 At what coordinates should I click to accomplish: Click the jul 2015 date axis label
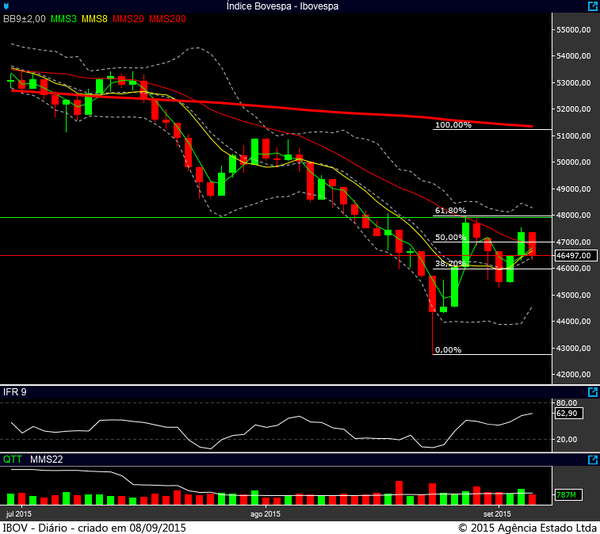click(19, 514)
